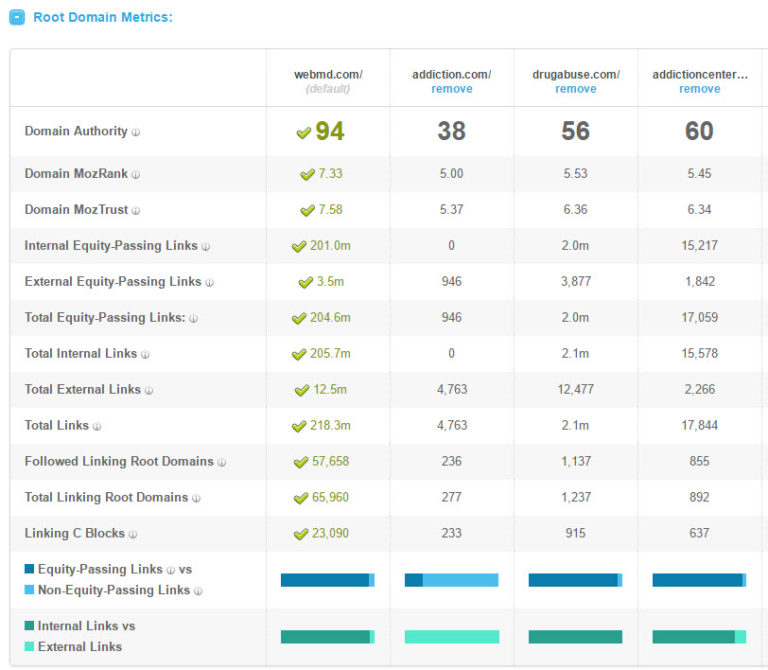768x670 pixels.
Task: Open info icon beside Domain MozTrust
Action: [x=136, y=211]
